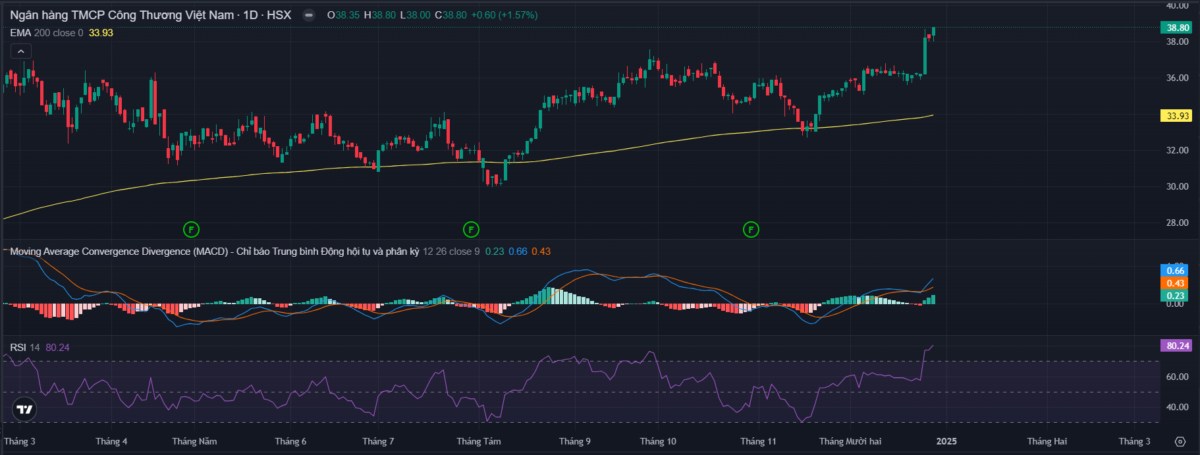Click the yellow EMA value label 33.93
The height and width of the screenshot is (455, 1200).
coord(1176,116)
